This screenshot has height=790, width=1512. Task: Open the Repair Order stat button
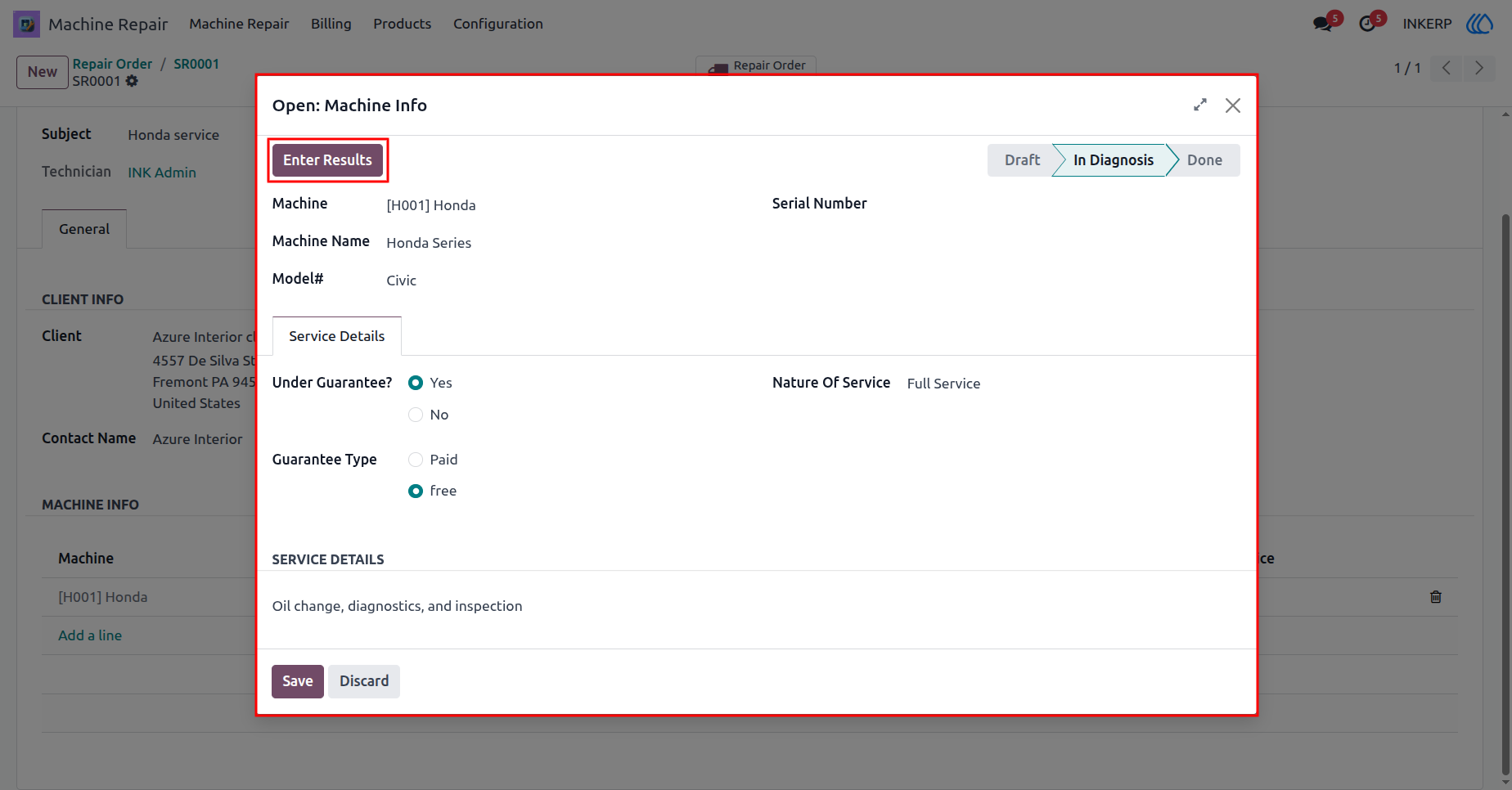[x=756, y=65]
